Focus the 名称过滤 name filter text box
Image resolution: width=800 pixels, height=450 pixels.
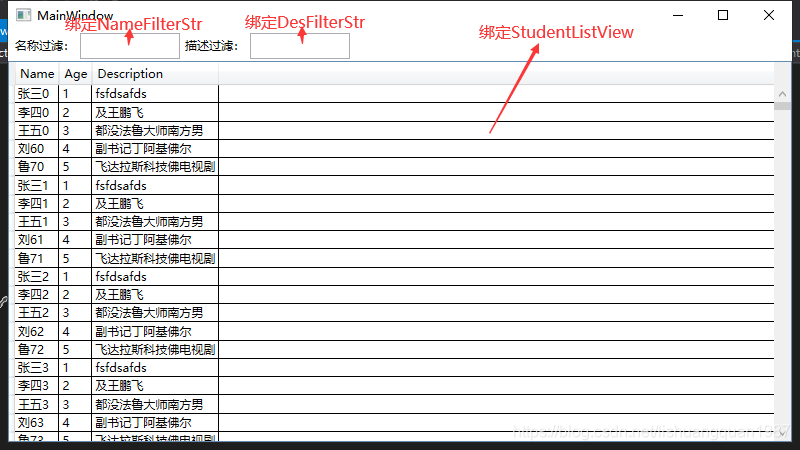[x=129, y=46]
